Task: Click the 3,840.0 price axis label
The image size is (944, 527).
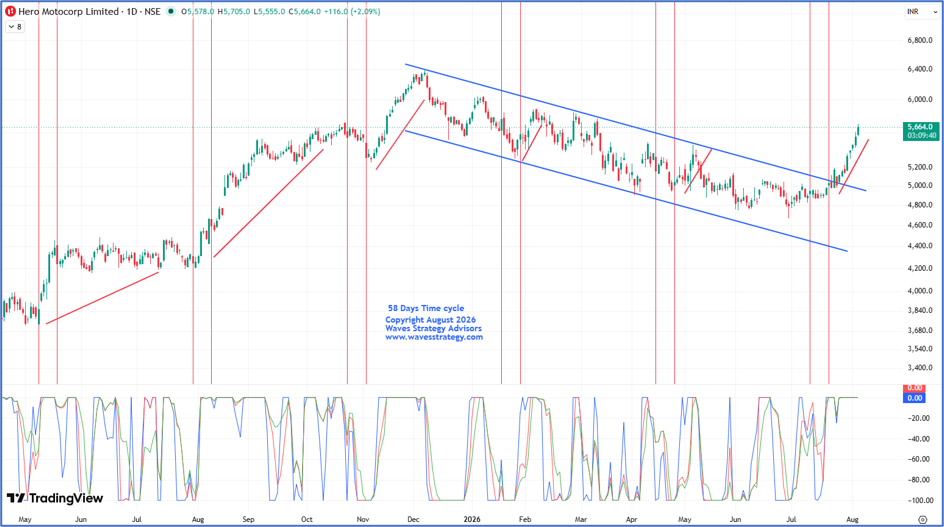Action: click(x=921, y=310)
